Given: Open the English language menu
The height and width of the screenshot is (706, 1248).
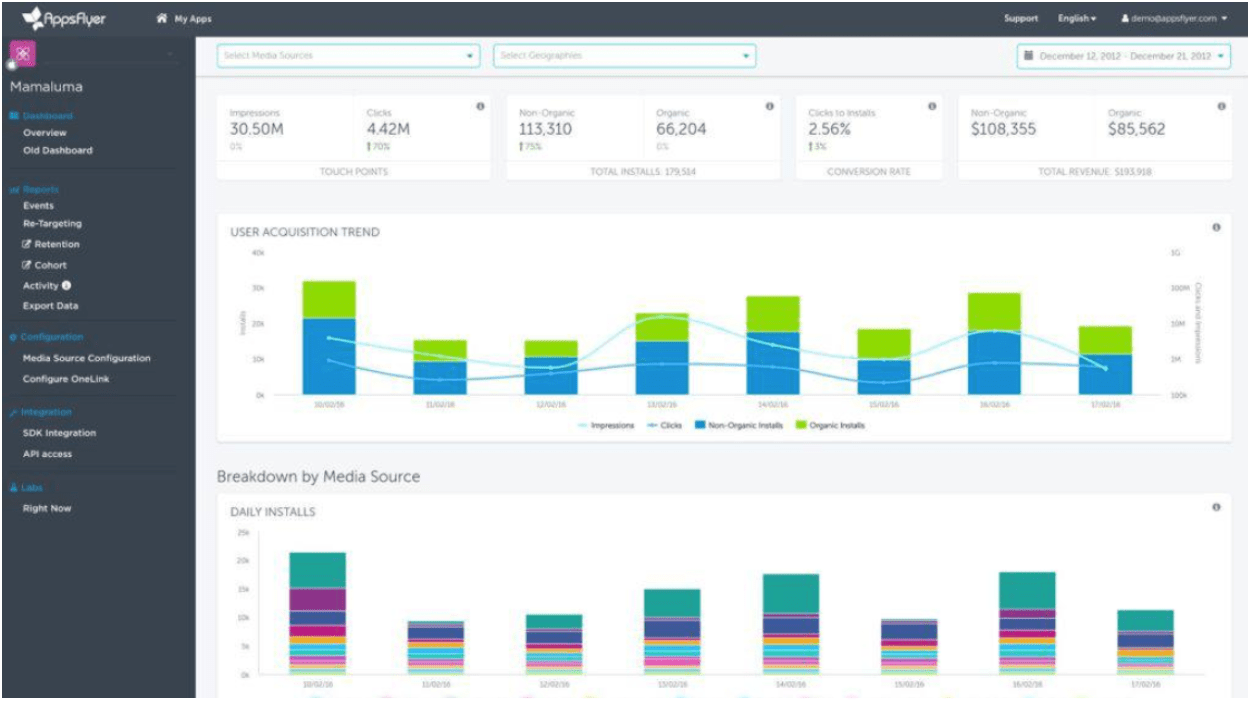Looking at the screenshot, I should pyautogui.click(x=1077, y=19).
